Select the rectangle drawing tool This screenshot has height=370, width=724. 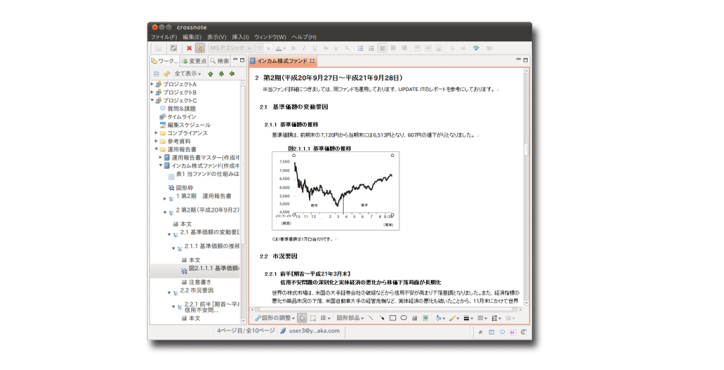pos(393,318)
